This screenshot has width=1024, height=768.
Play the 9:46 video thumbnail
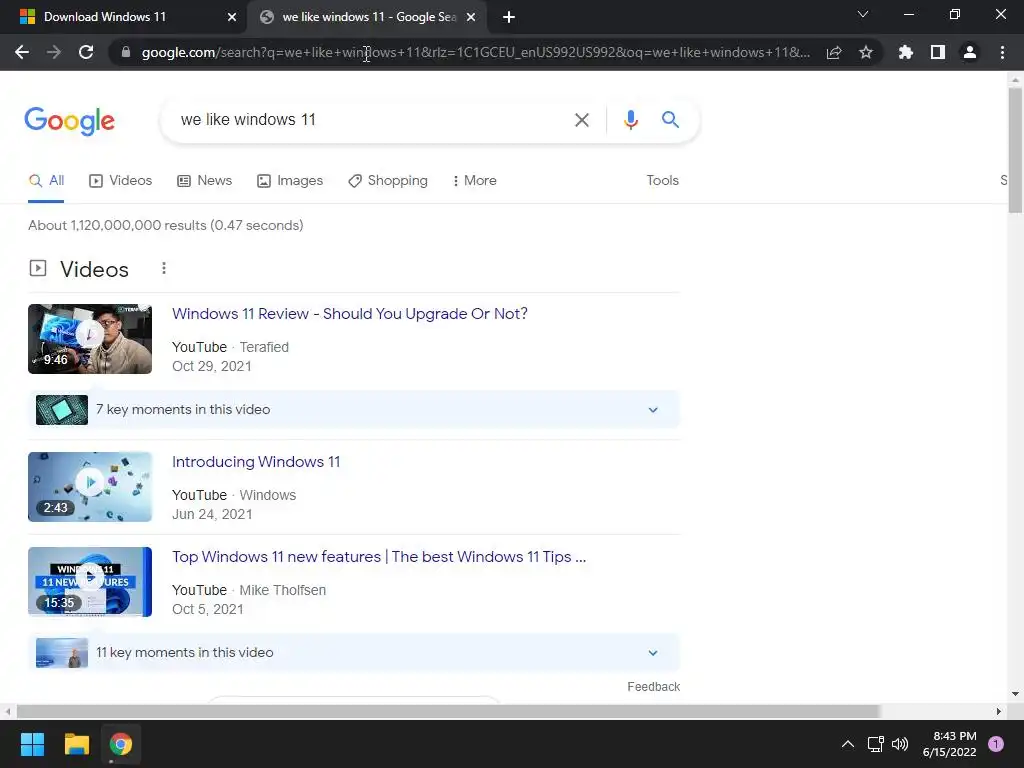(90, 339)
